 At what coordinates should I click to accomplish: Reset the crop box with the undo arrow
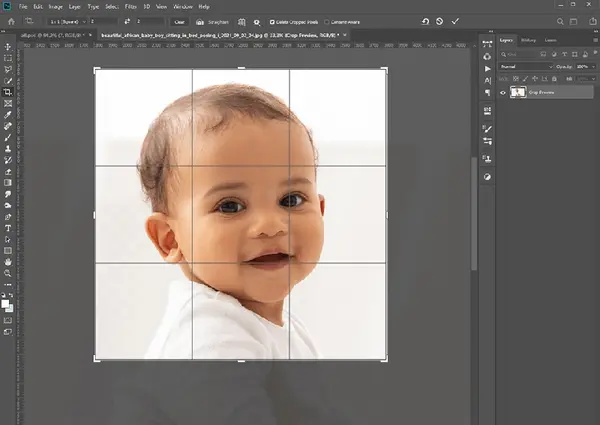point(425,21)
